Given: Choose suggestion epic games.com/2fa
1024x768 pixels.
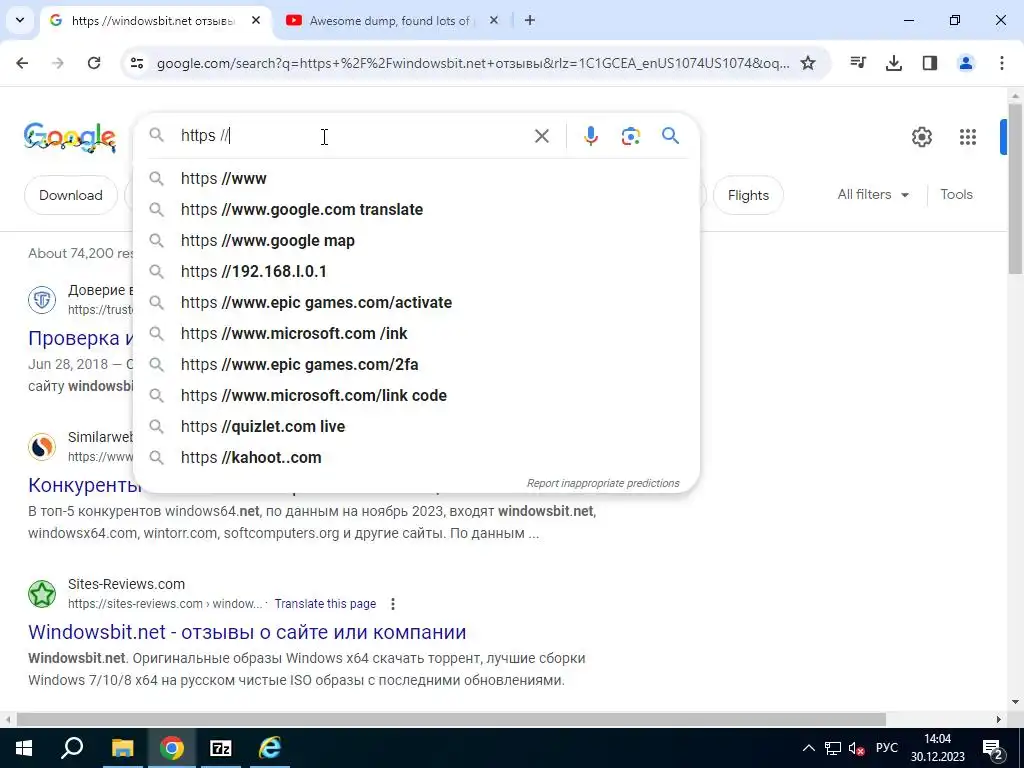Looking at the screenshot, I should (416, 364).
